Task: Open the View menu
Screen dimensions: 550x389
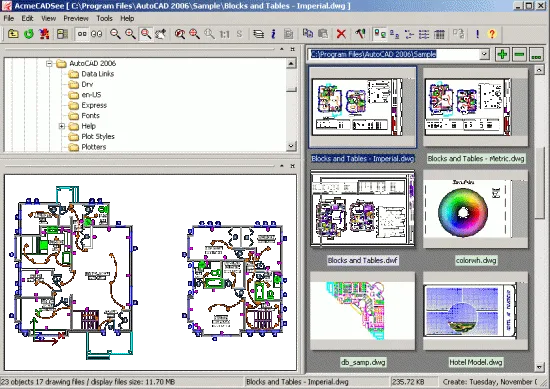Action: (x=48, y=18)
